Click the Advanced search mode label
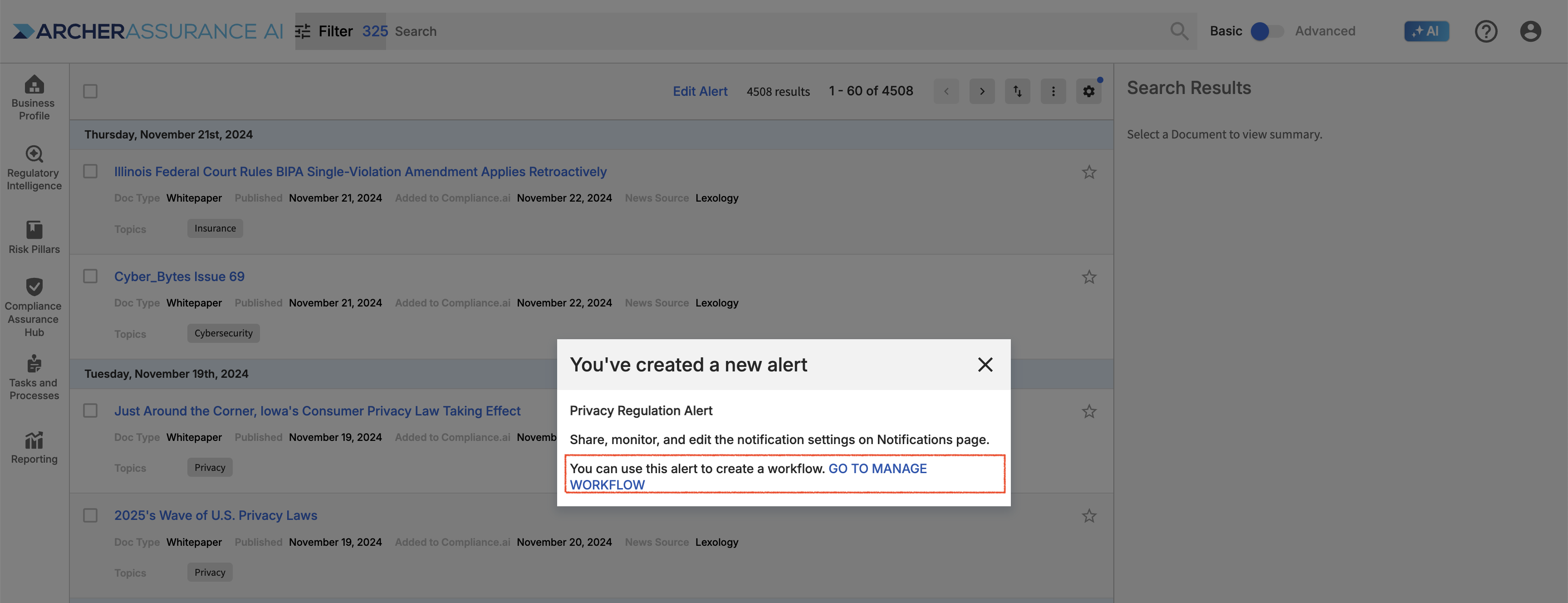 point(1324,31)
